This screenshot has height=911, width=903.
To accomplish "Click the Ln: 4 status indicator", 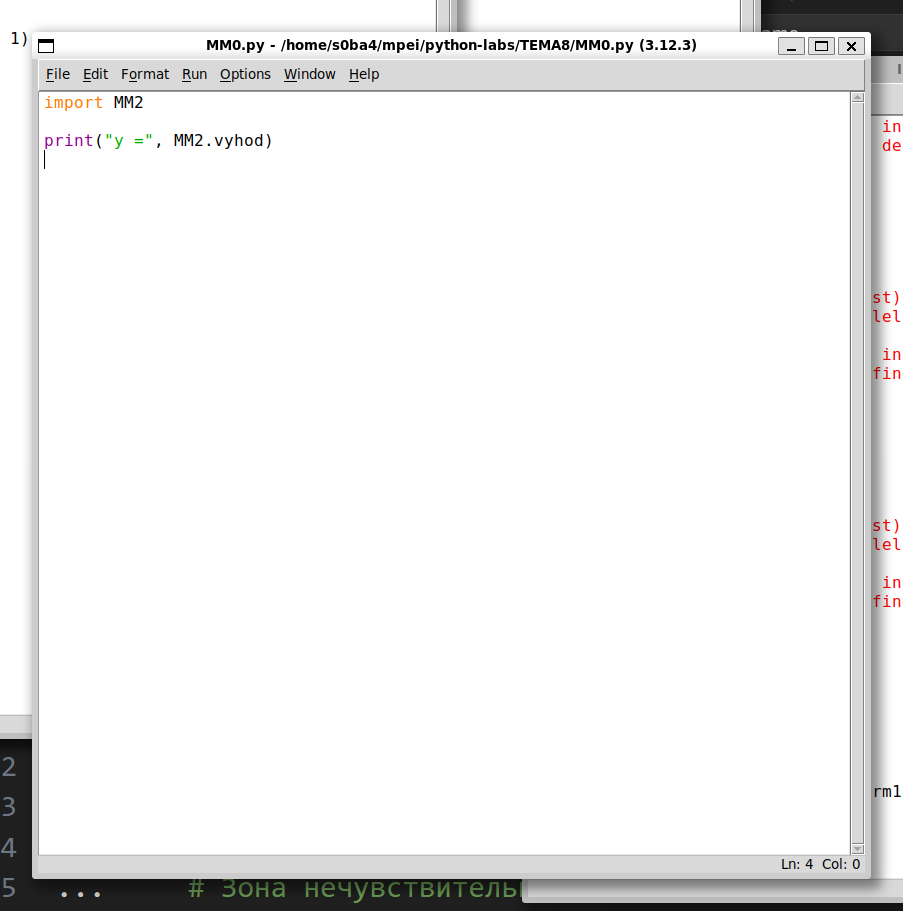I will coord(797,865).
